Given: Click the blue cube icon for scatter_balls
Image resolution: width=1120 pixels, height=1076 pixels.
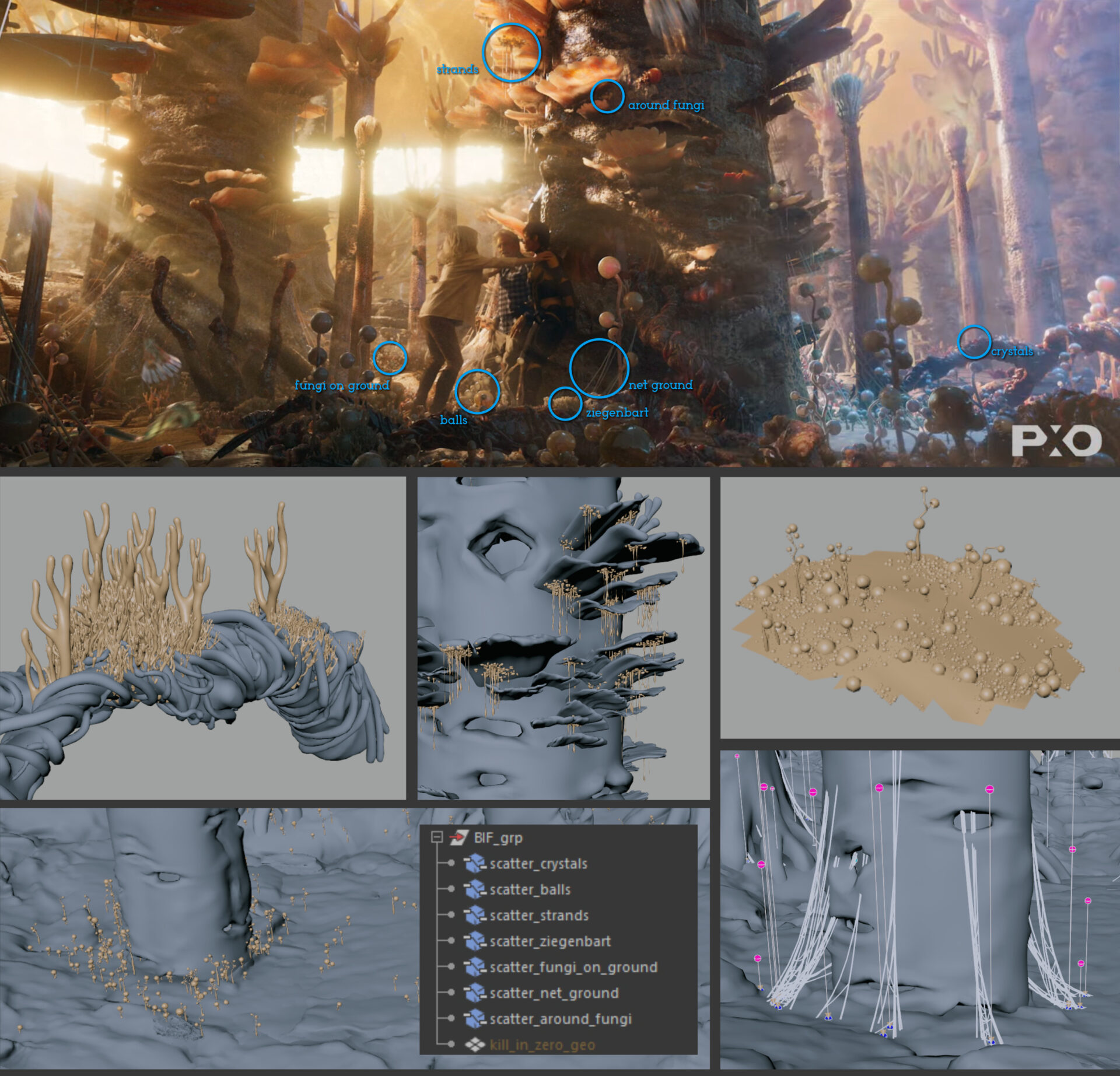Looking at the screenshot, I should [476, 891].
